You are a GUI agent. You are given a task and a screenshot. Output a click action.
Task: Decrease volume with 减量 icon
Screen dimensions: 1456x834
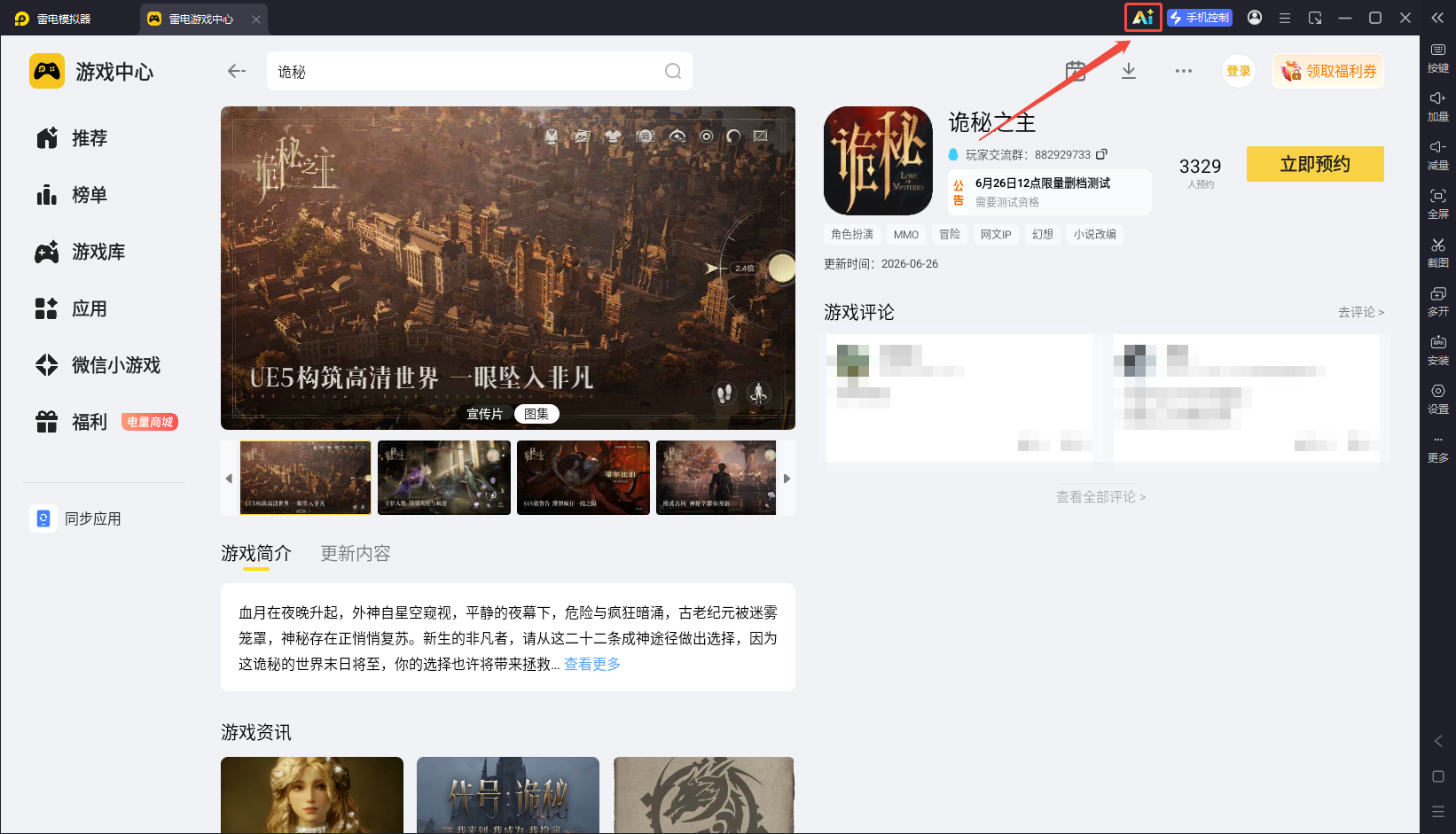click(x=1437, y=156)
